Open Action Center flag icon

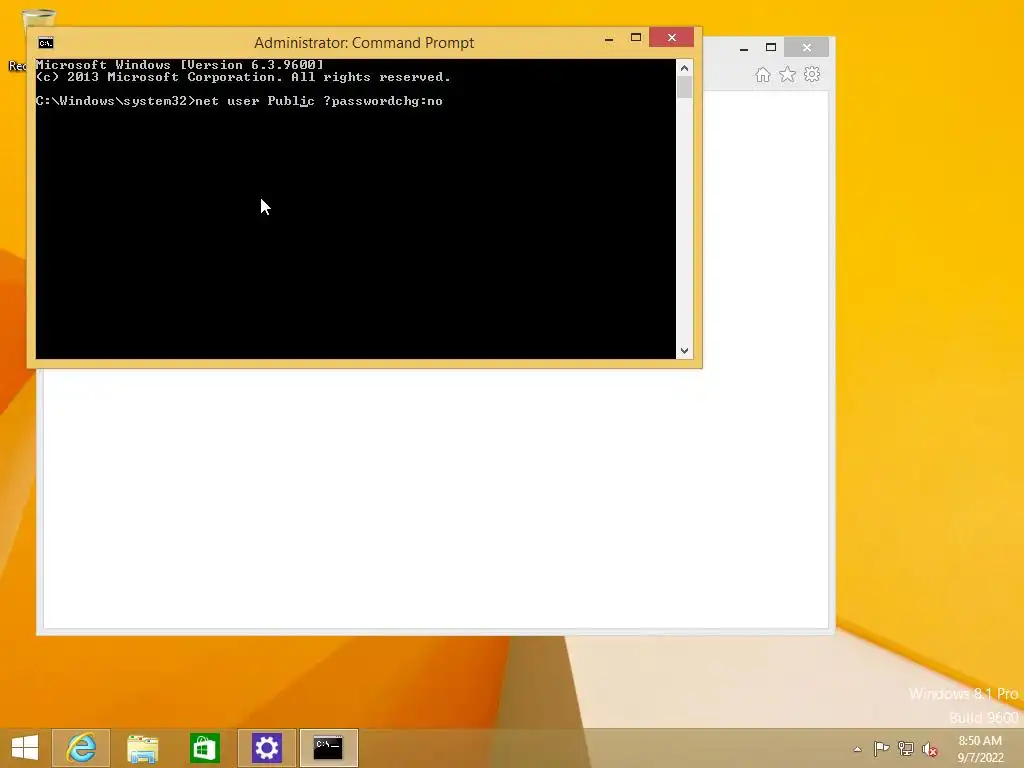click(881, 748)
